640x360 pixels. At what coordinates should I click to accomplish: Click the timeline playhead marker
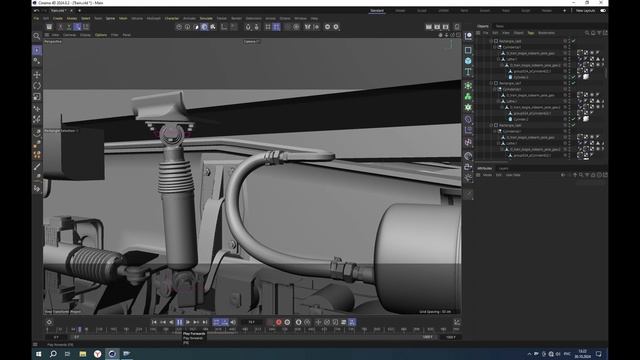(80, 329)
